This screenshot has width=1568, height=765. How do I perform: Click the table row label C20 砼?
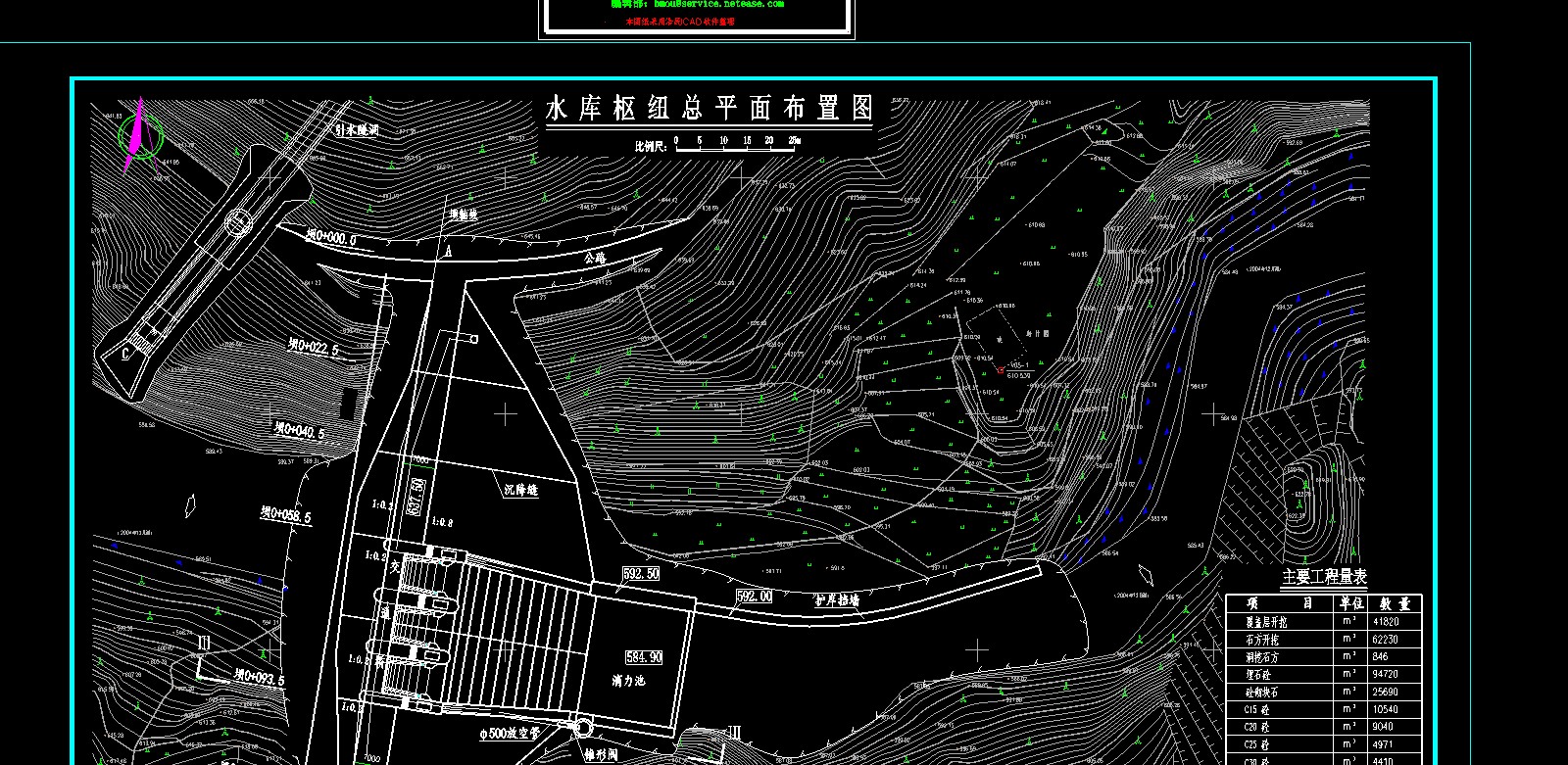(1257, 727)
